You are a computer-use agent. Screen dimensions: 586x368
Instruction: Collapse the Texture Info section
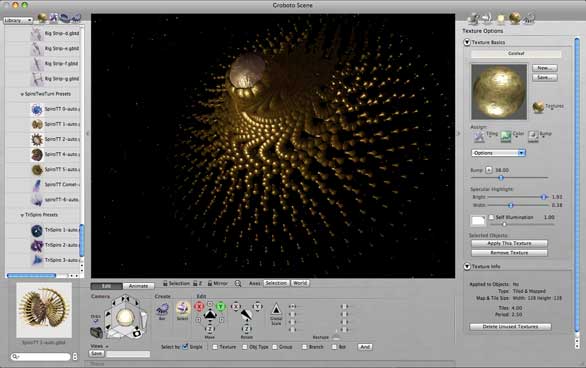coord(467,266)
